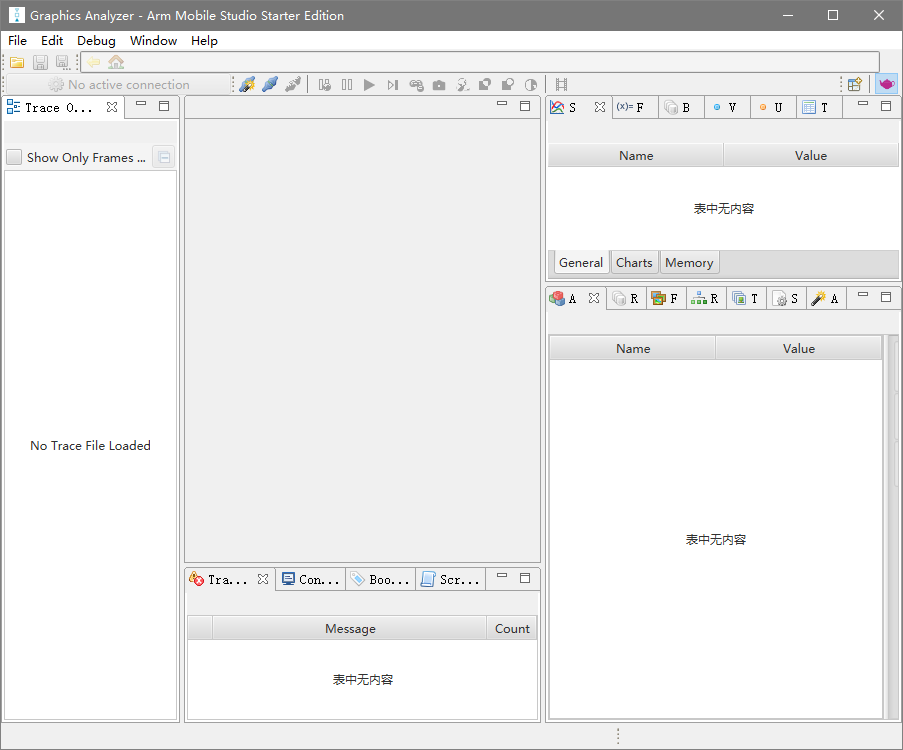
Task: Click the step-to-next-frame icon
Action: [x=393, y=85]
